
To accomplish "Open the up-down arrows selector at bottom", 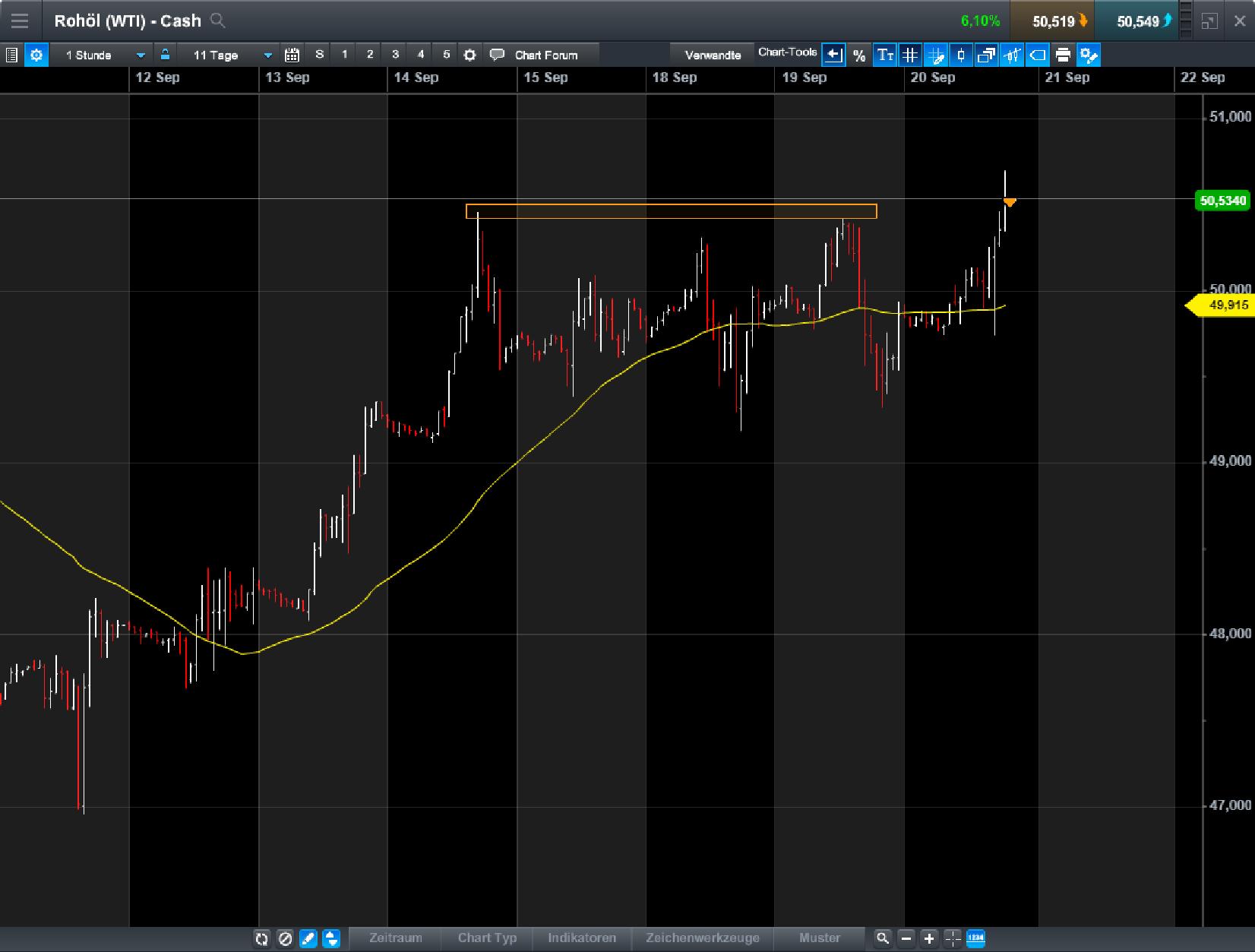I will point(332,938).
